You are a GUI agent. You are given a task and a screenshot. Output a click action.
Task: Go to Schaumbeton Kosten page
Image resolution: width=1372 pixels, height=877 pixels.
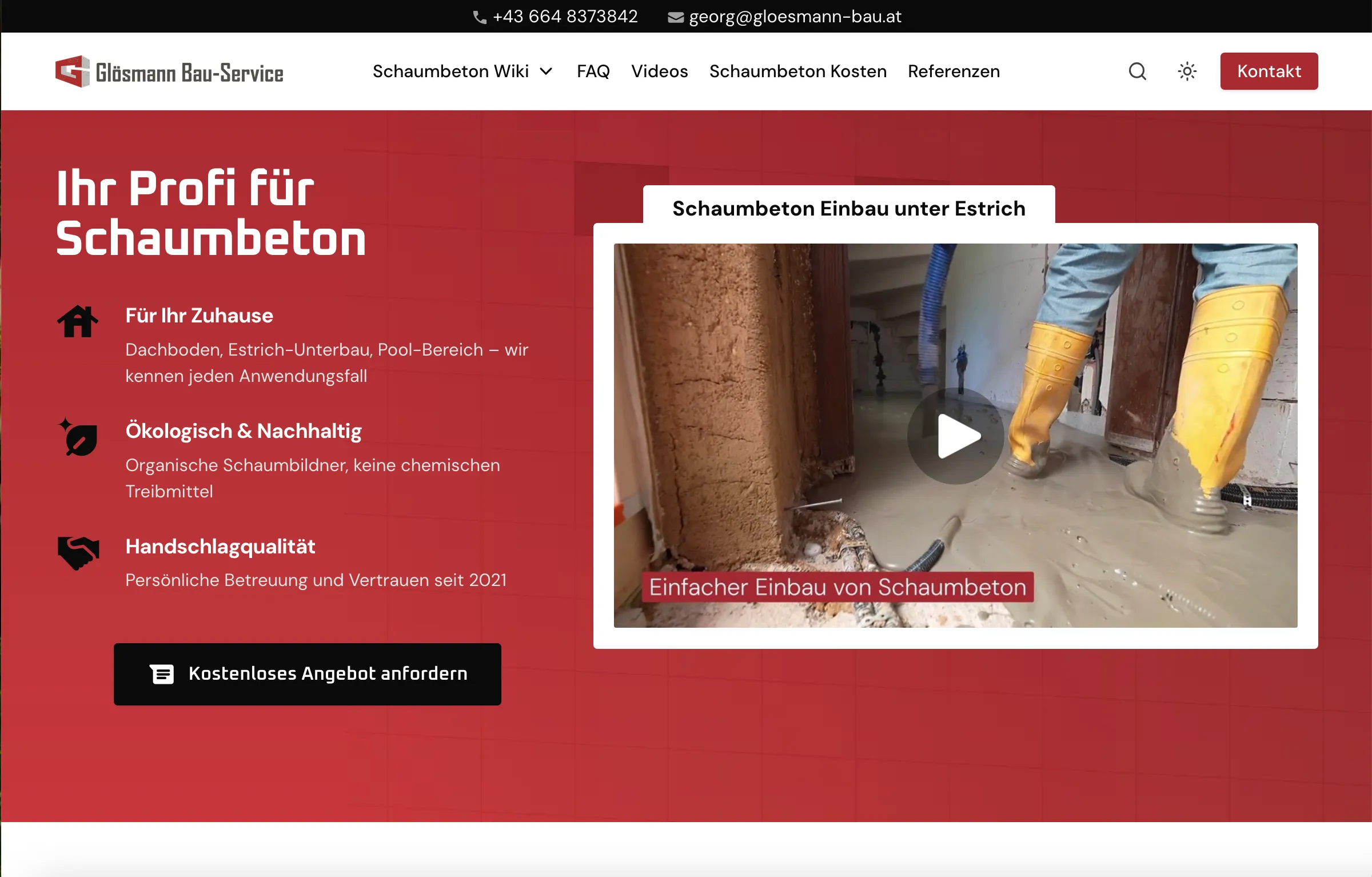[x=797, y=71]
